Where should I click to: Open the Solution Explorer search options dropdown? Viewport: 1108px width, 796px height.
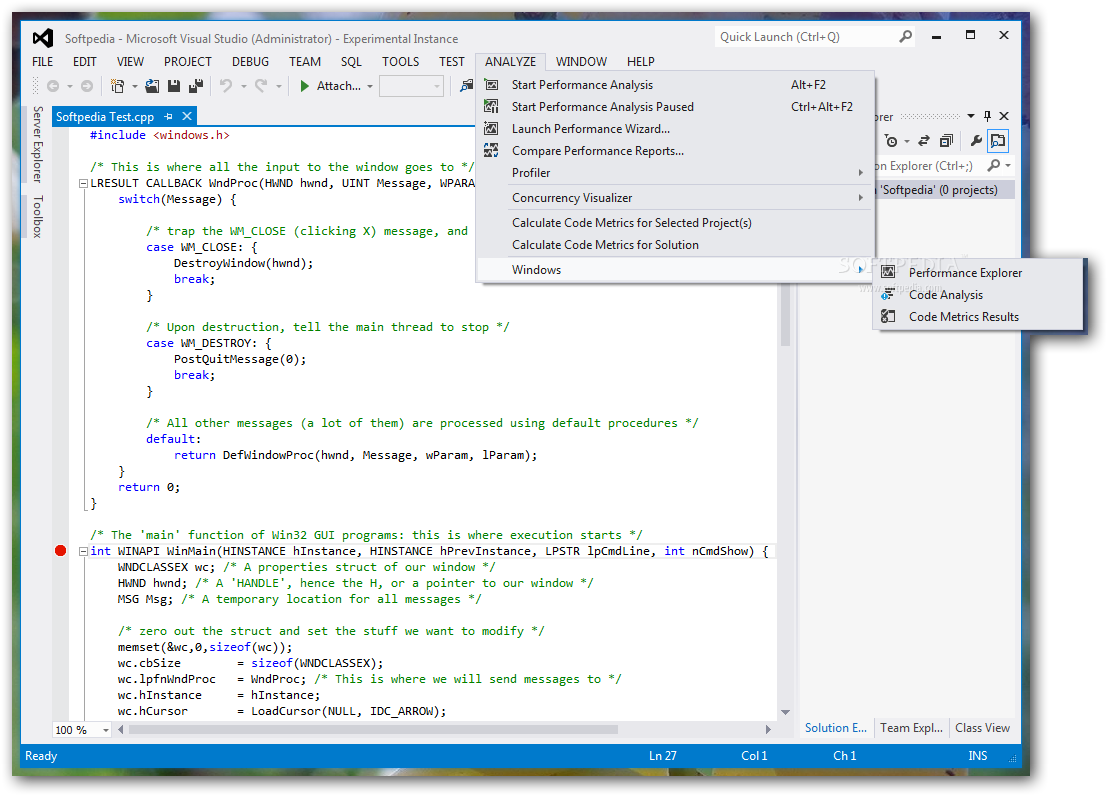click(x=1008, y=165)
